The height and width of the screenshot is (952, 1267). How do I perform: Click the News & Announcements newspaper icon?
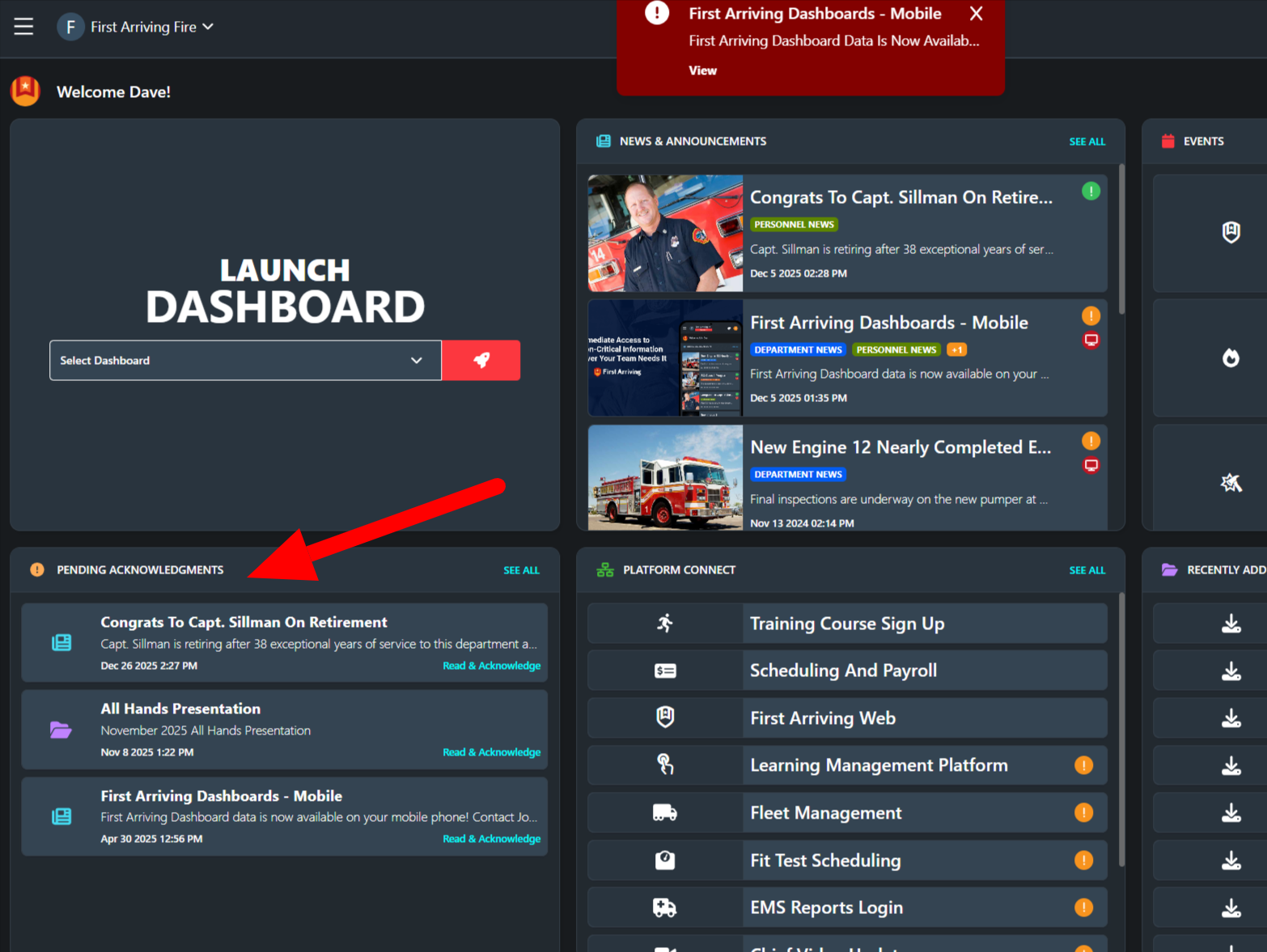tap(604, 141)
